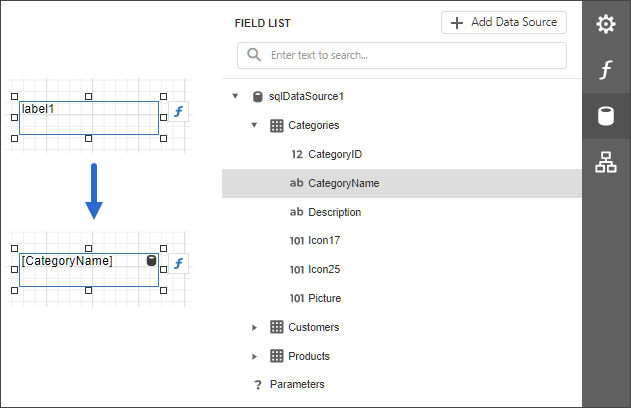The image size is (631, 408).
Task: Click the expression button beside label1
Action: click(178, 112)
